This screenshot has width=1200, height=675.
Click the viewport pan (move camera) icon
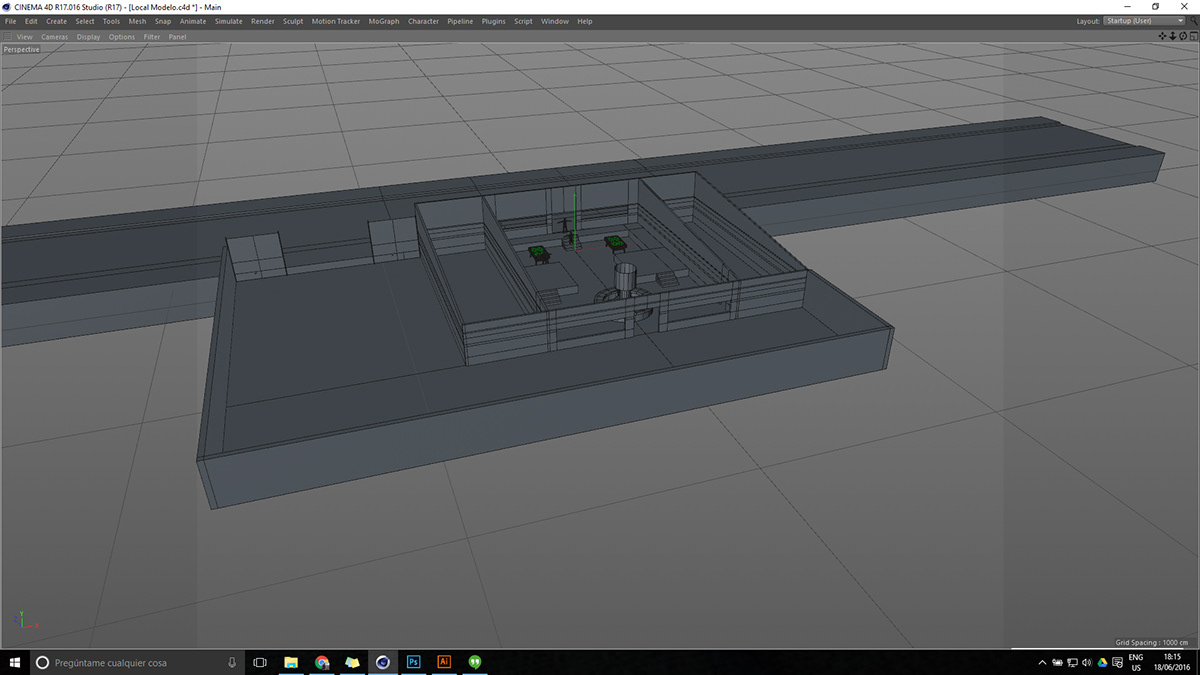1163,36
